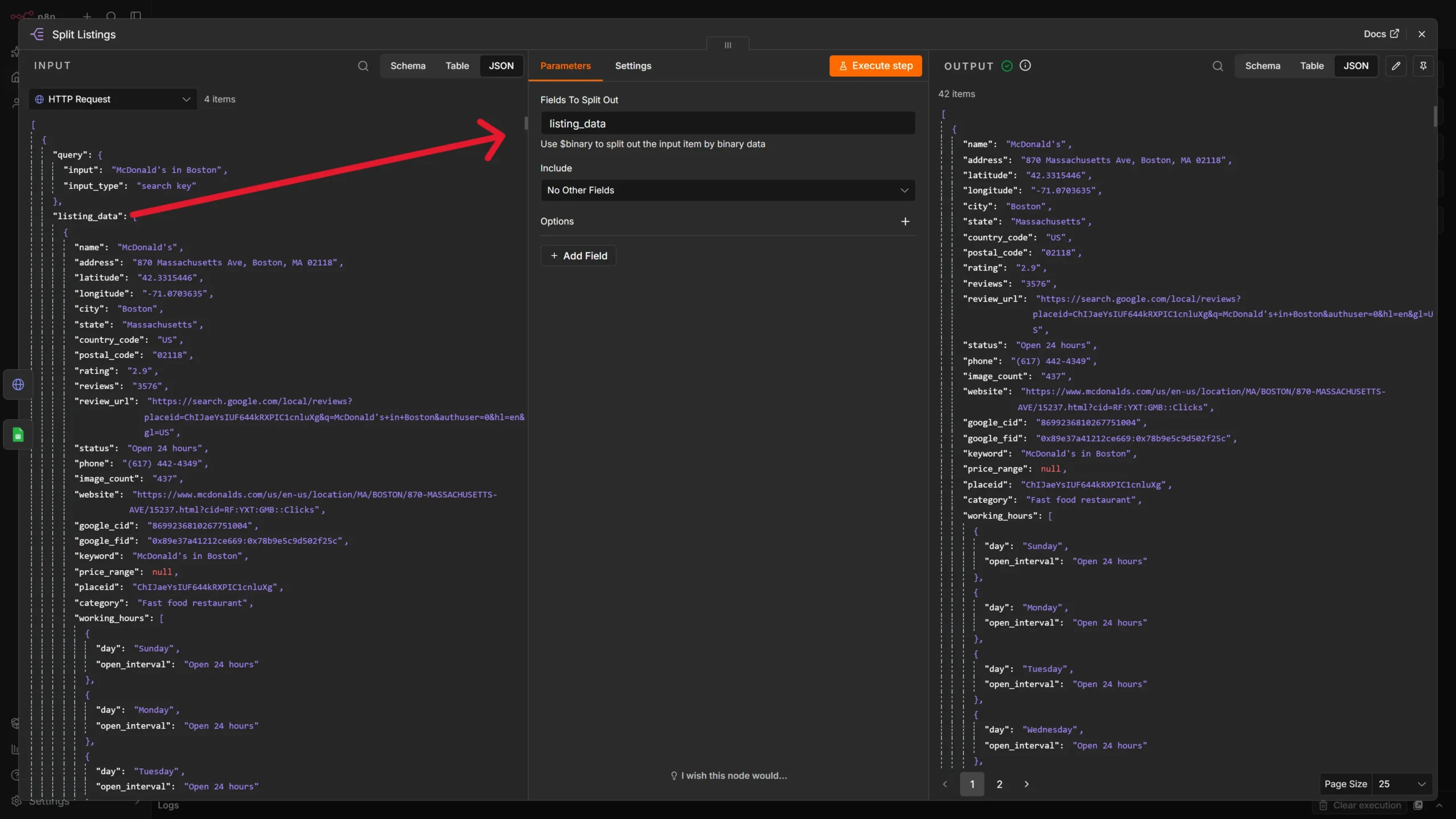1456x819 pixels.
Task: Select the output JSON view tab
Action: pos(1356,66)
